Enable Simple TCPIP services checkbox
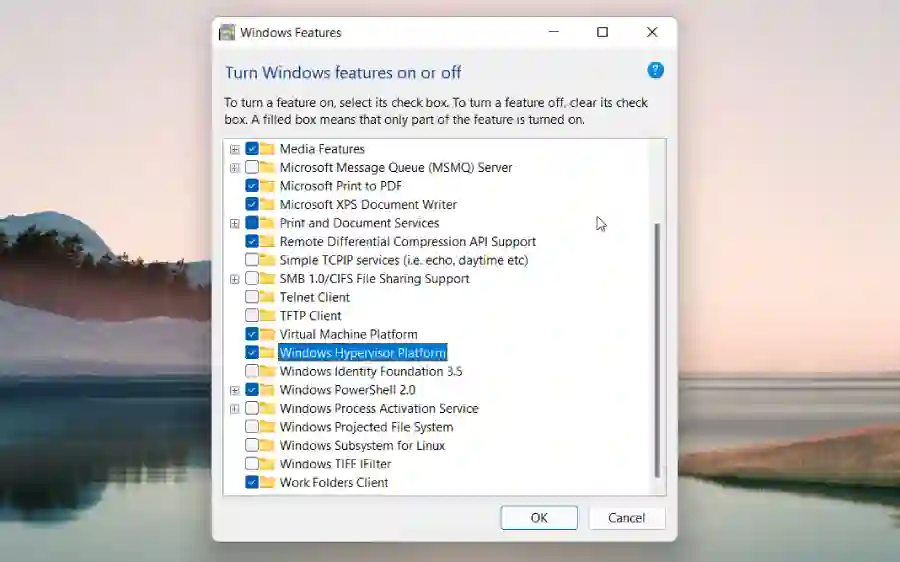Screen dimensions: 900x562 point(251,259)
